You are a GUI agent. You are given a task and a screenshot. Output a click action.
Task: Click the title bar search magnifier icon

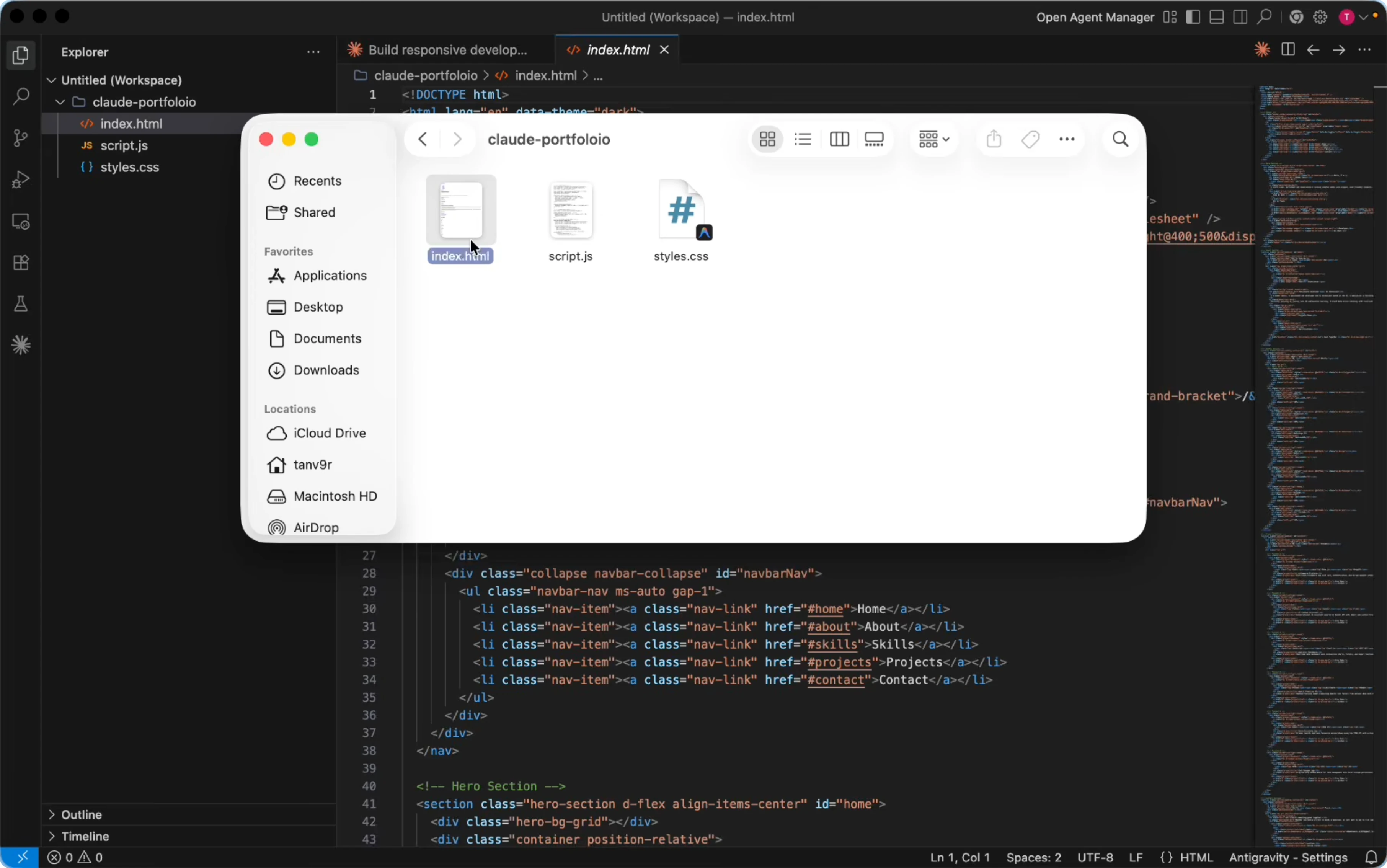coord(1264,17)
